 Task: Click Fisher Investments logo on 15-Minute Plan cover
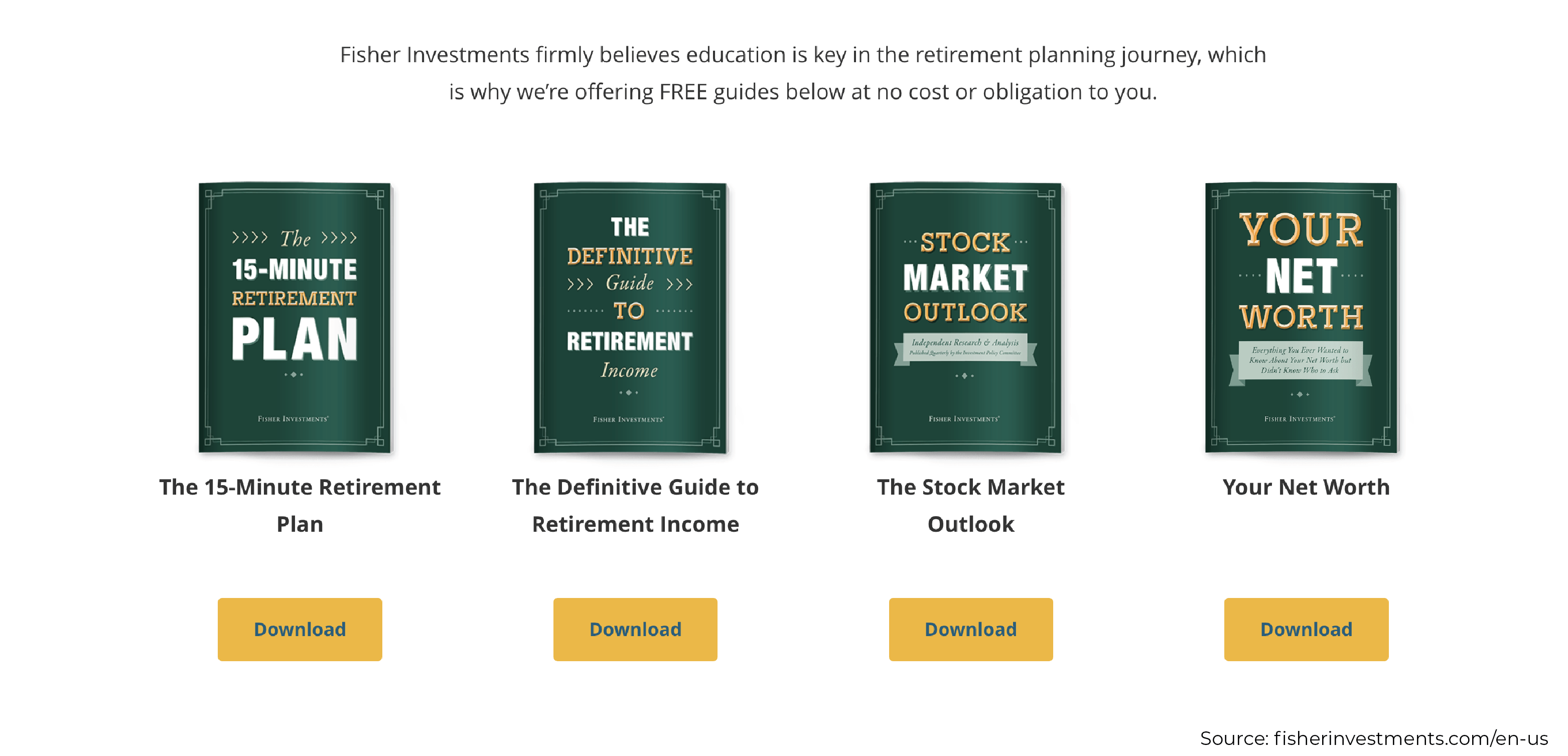pos(294,419)
